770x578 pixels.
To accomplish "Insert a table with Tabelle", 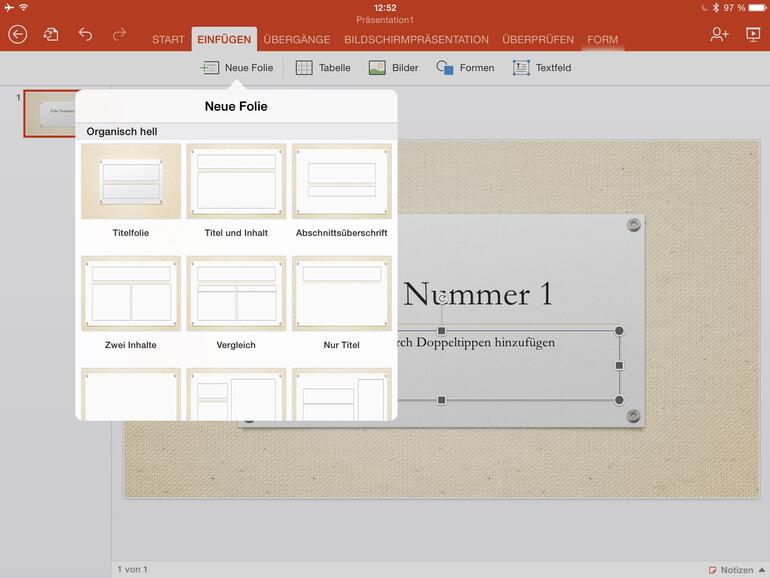I will (x=323, y=68).
